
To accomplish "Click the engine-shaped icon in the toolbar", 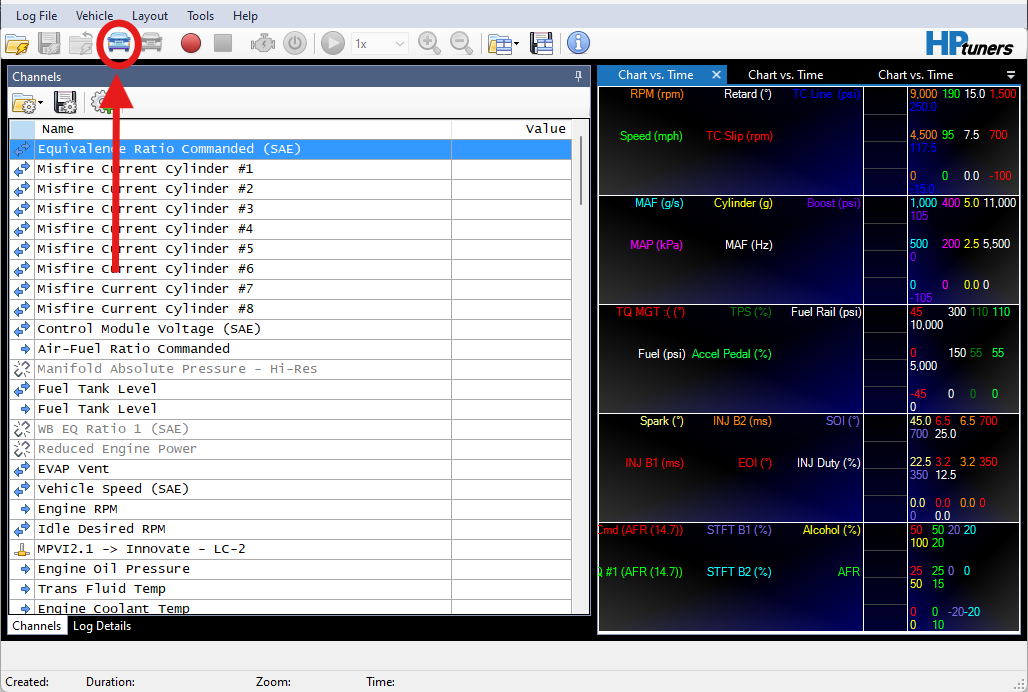I will click(x=262, y=44).
